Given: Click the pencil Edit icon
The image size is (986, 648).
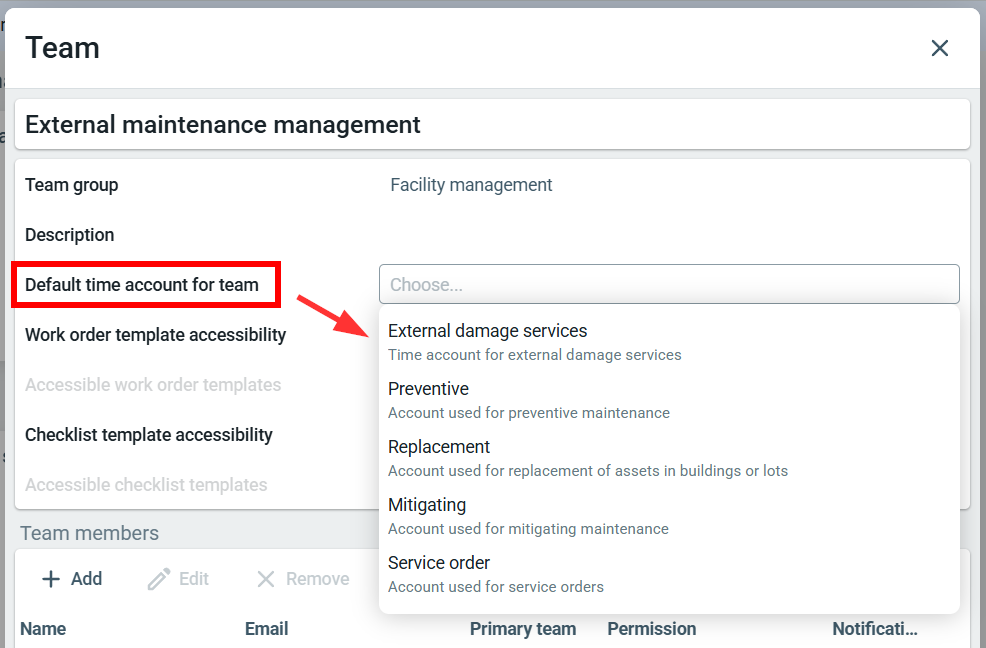Looking at the screenshot, I should tap(159, 579).
